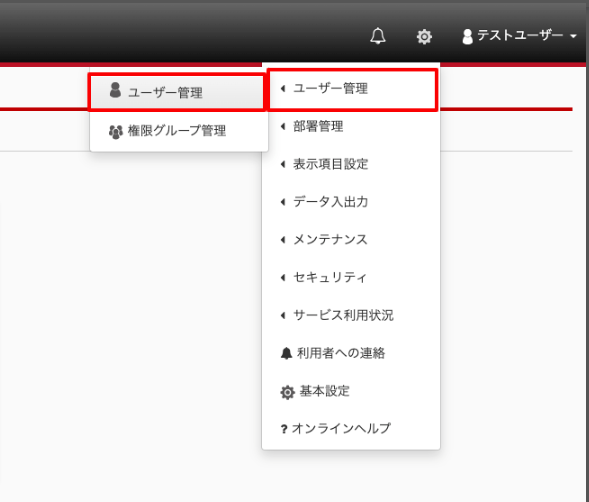Click the person icon in ユーザー管理 submenu

click(115, 90)
